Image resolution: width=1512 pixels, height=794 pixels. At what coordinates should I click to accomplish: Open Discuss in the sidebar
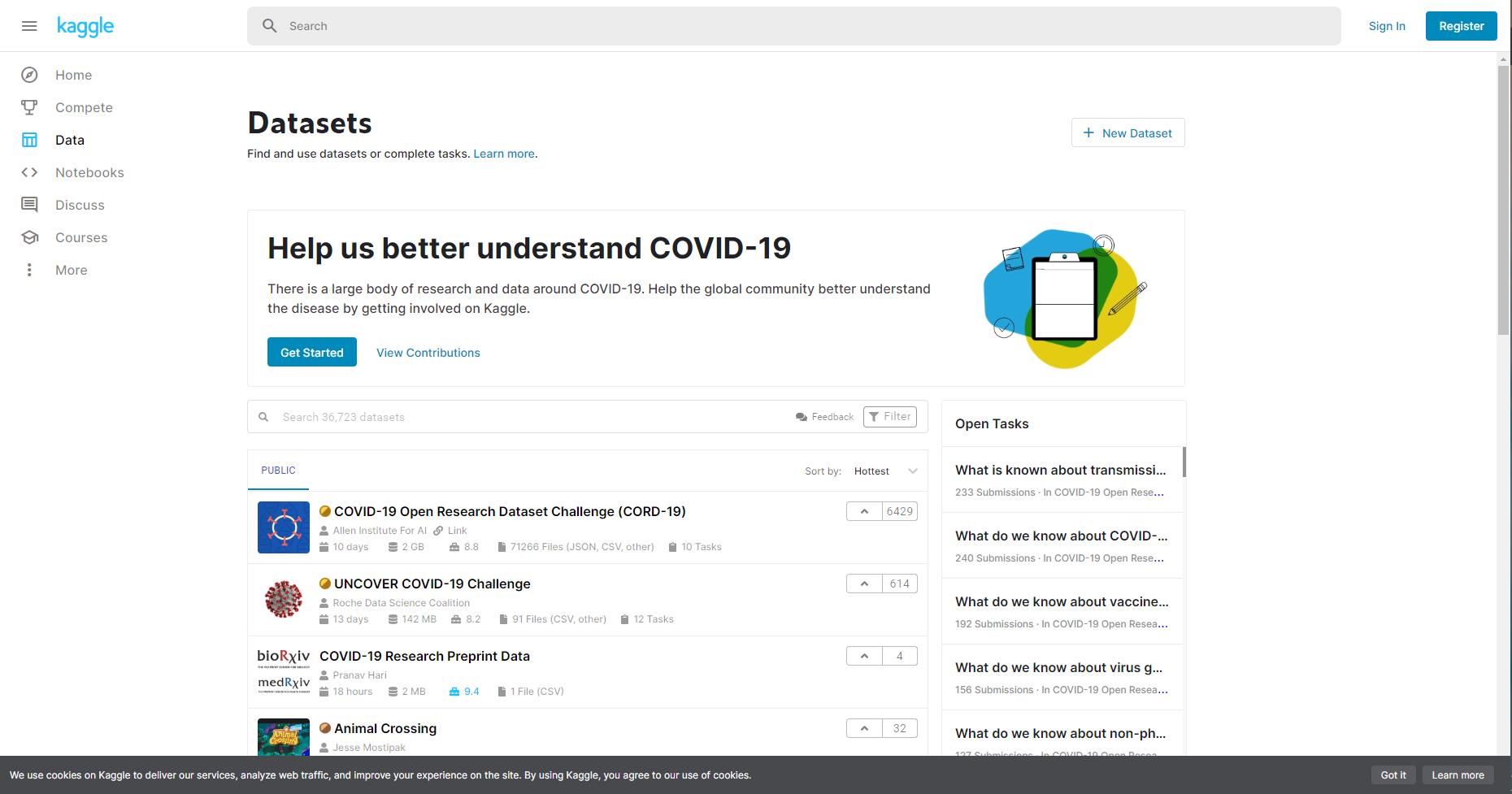[x=80, y=205]
